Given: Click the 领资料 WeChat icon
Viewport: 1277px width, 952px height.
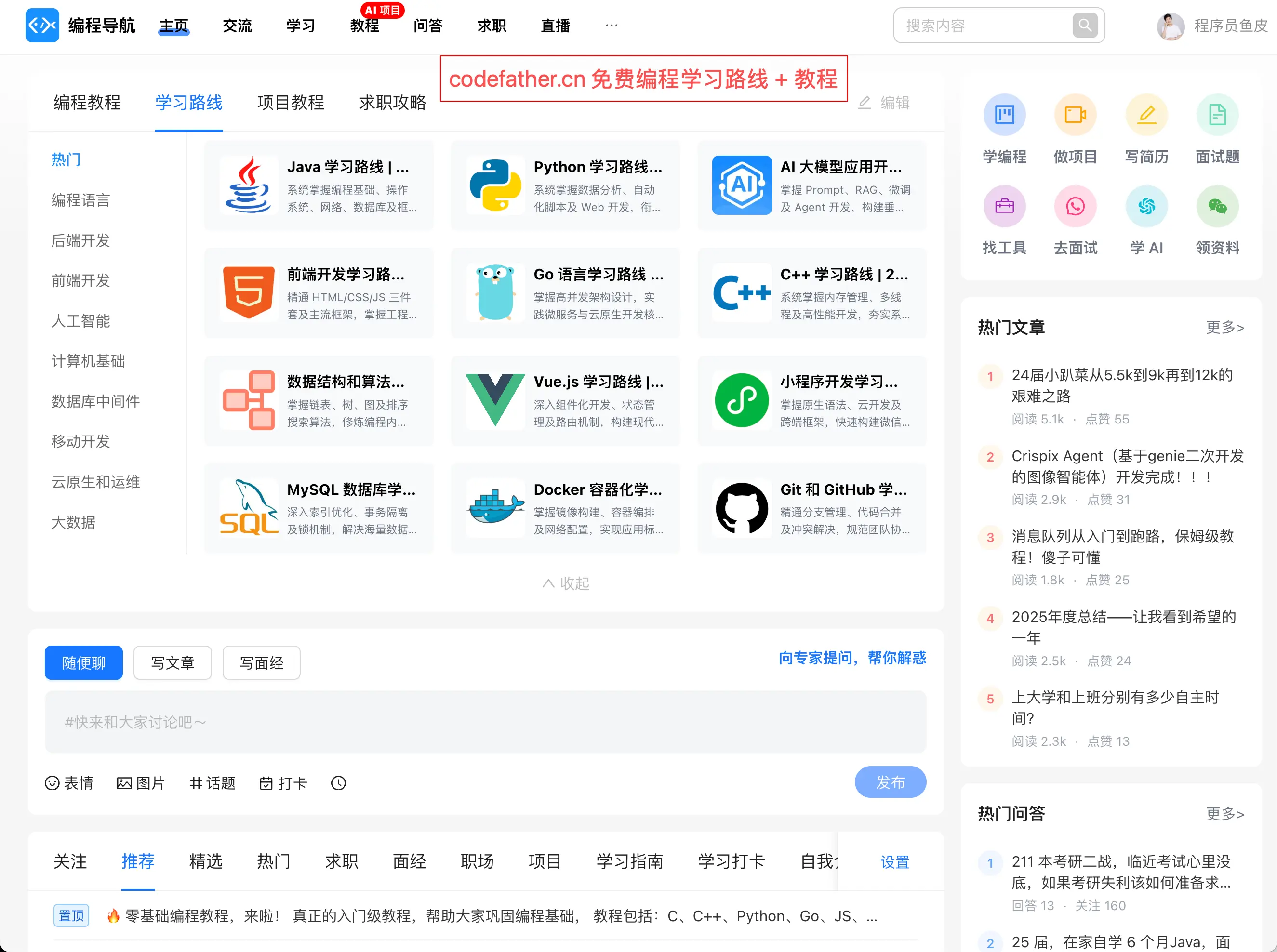Looking at the screenshot, I should 1217,206.
